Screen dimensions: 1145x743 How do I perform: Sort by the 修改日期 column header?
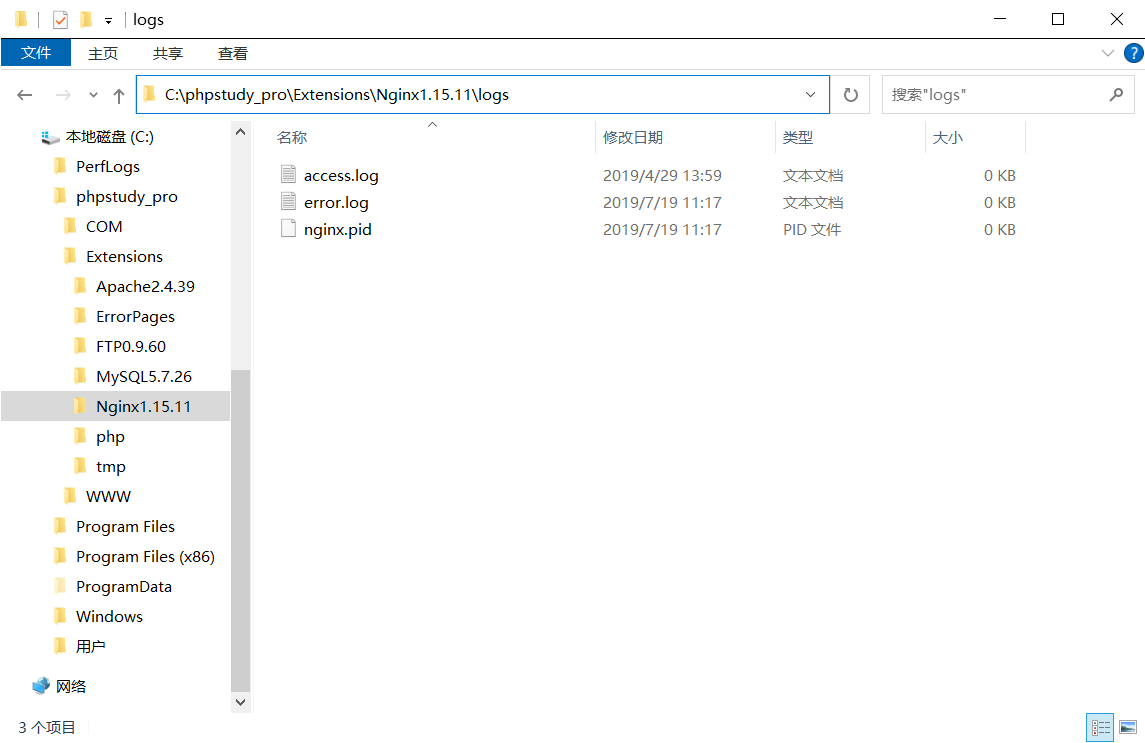(685, 137)
